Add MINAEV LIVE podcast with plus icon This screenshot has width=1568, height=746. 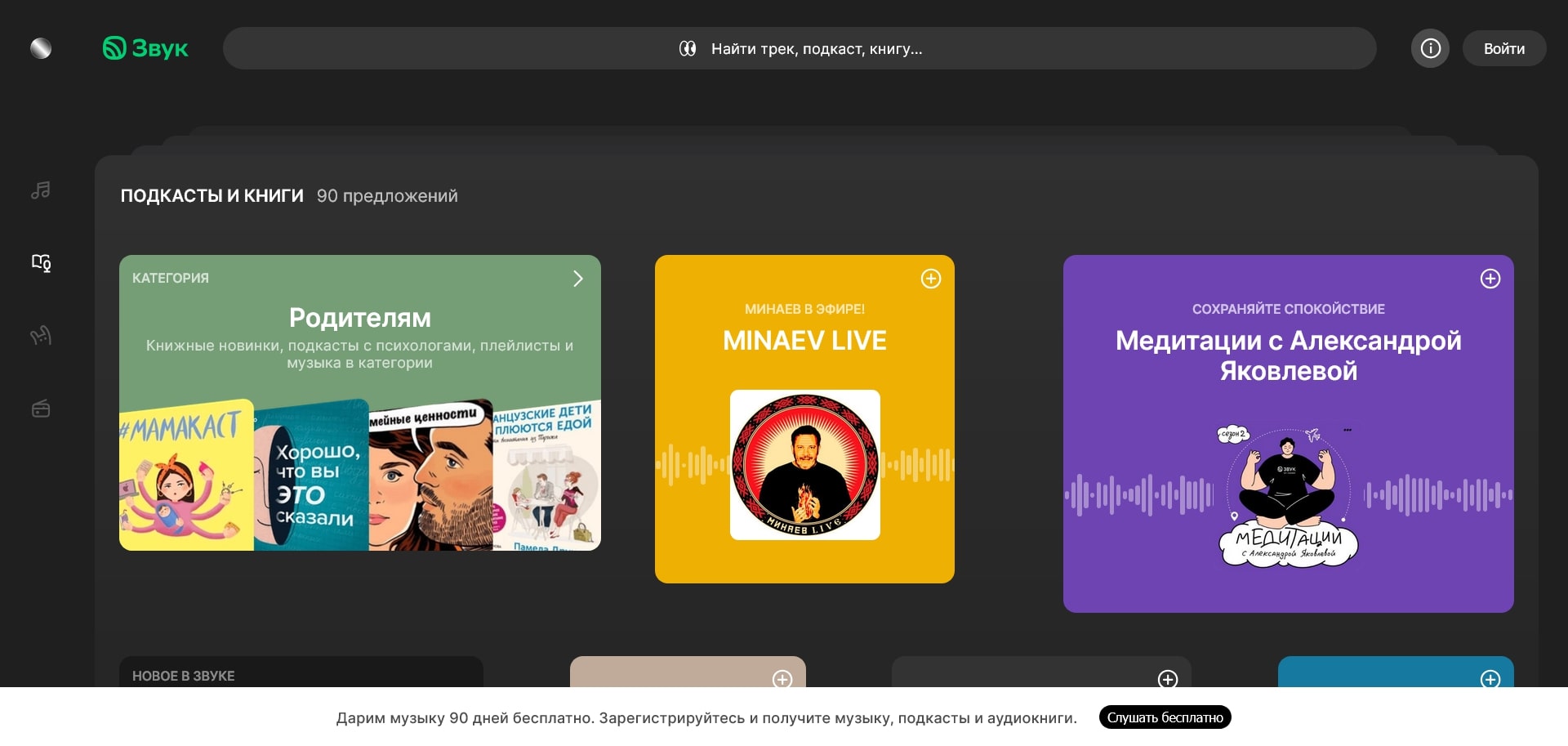click(930, 279)
